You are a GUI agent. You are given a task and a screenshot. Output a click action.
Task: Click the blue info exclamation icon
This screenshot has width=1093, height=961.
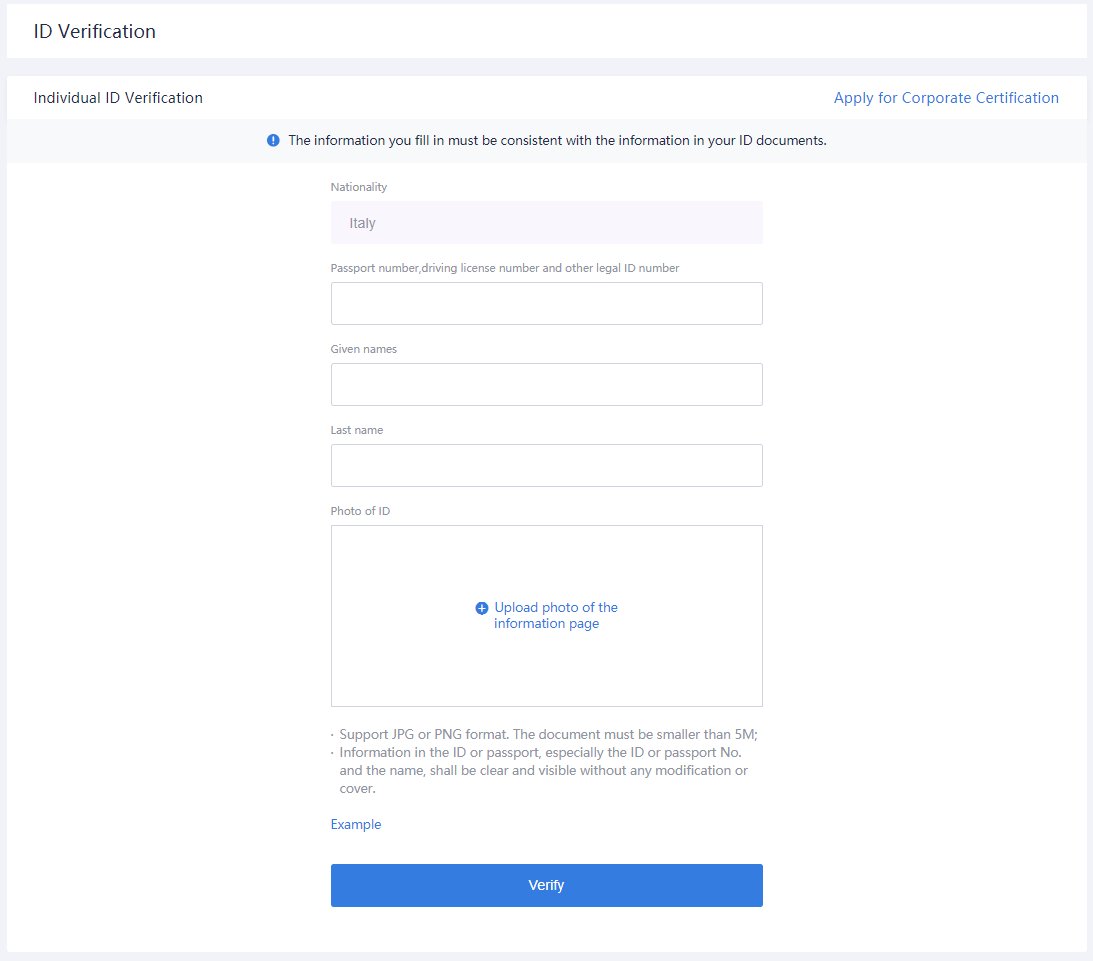point(273,140)
